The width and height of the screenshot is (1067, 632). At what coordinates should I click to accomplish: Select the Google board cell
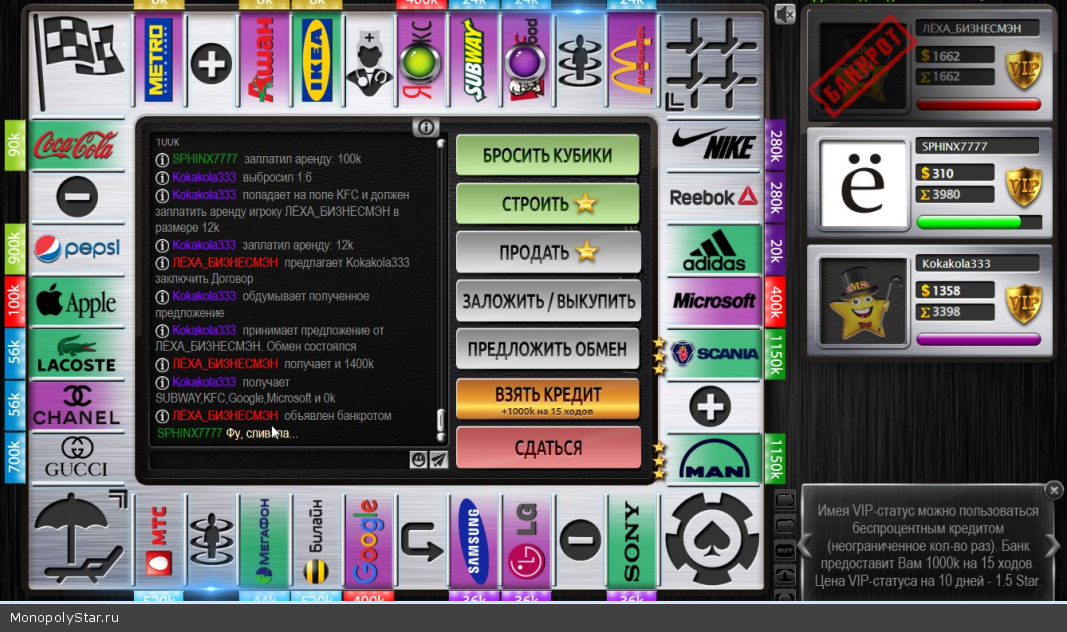click(x=369, y=542)
